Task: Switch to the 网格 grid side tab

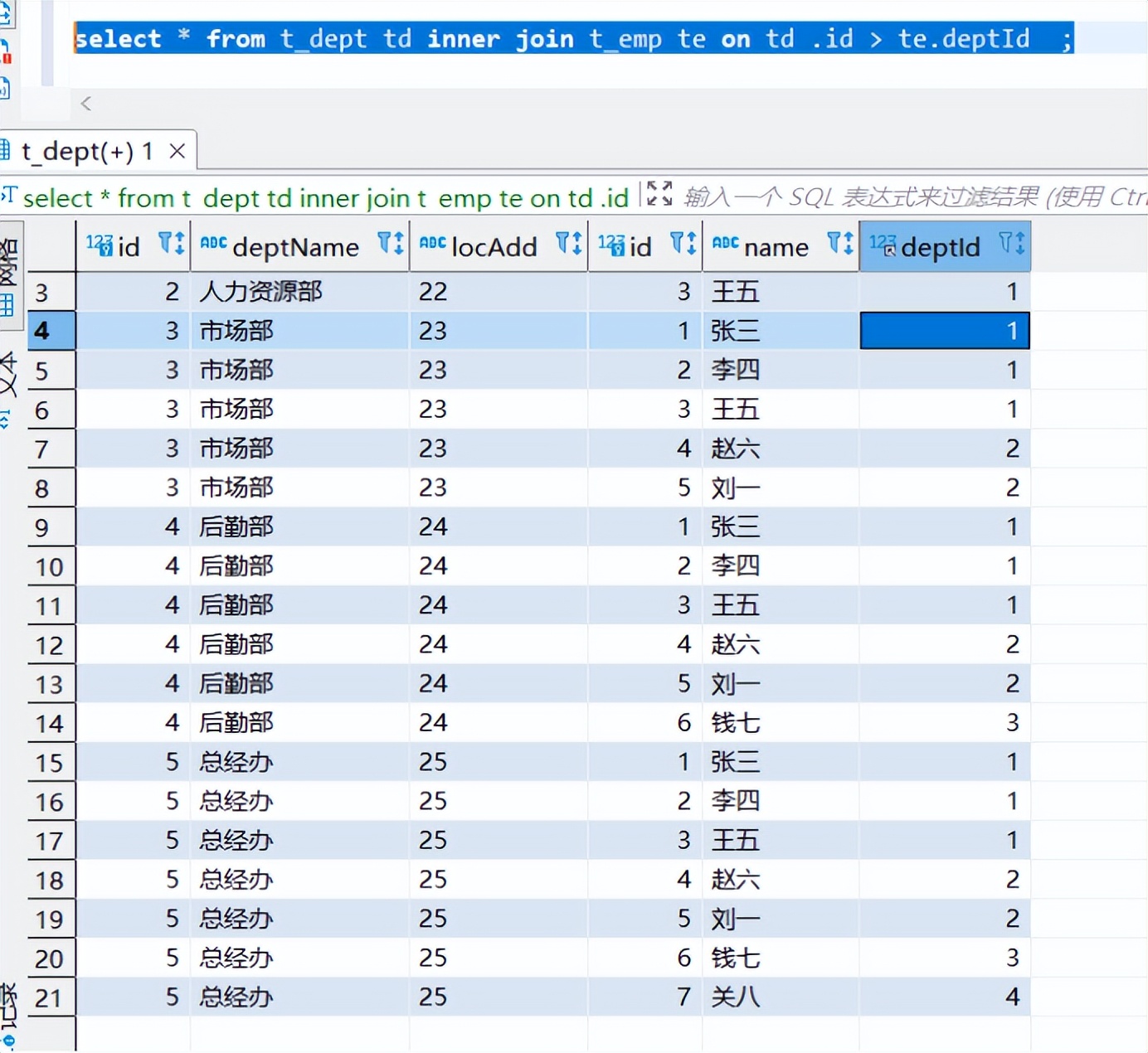Action: click(8, 278)
